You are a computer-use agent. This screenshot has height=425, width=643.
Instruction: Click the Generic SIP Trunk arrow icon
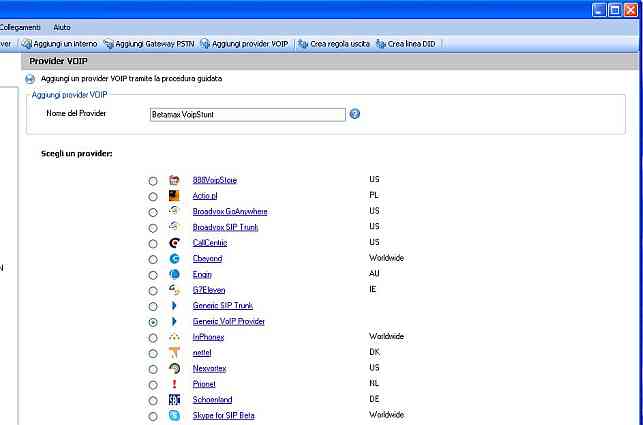(x=174, y=306)
